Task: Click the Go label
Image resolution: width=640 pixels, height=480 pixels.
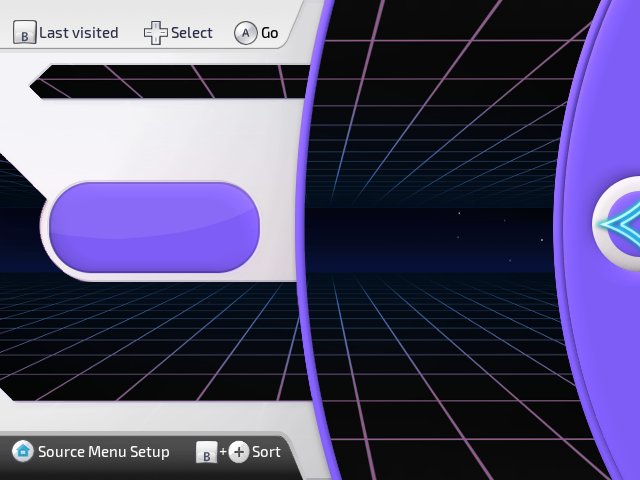Action: point(270,33)
